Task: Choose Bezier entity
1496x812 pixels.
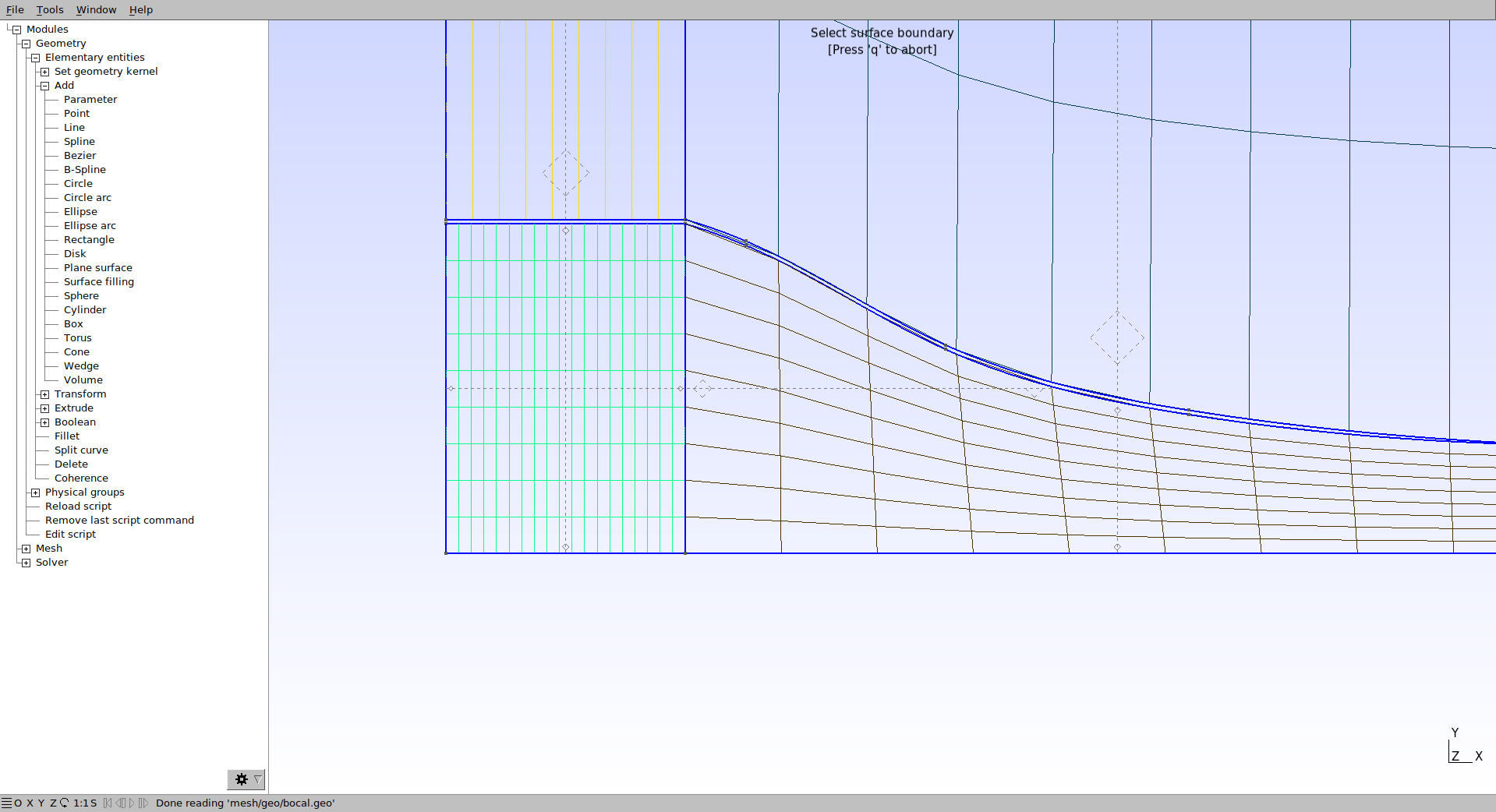Action: 80,156
